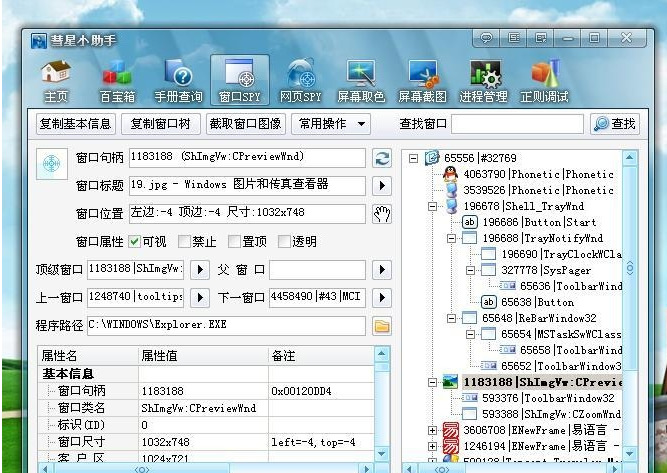Expand the 3606708 ENewFrame tree node
This screenshot has width=667, height=473.
point(432,430)
